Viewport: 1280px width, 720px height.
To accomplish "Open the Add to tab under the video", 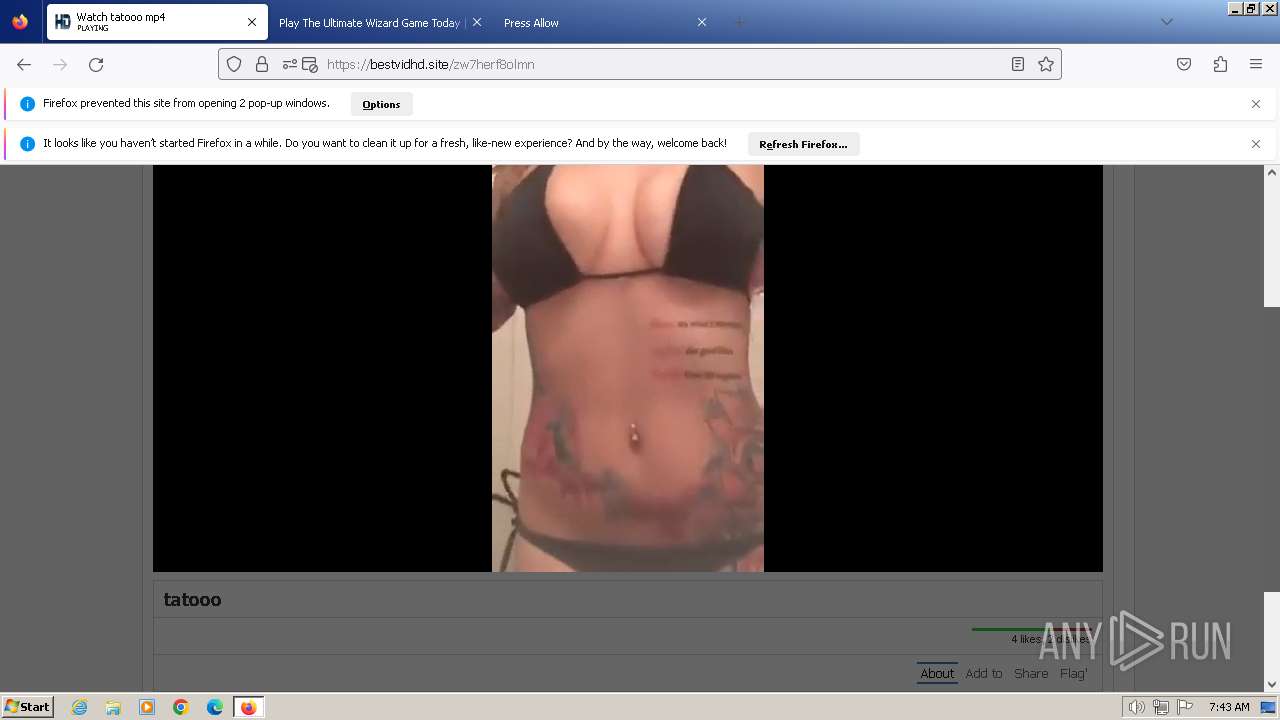I will click(984, 674).
